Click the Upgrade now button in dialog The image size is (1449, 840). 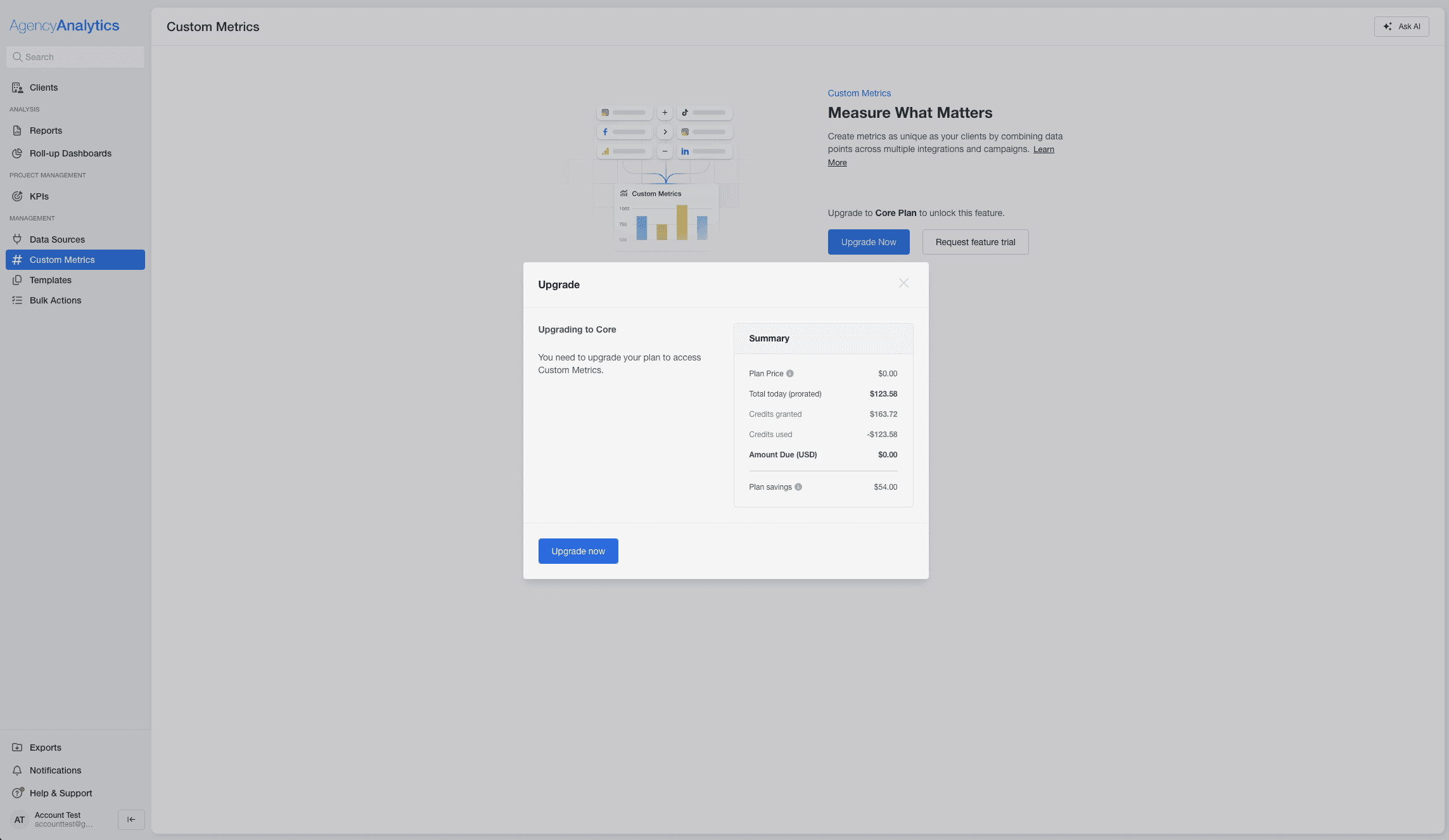(578, 551)
